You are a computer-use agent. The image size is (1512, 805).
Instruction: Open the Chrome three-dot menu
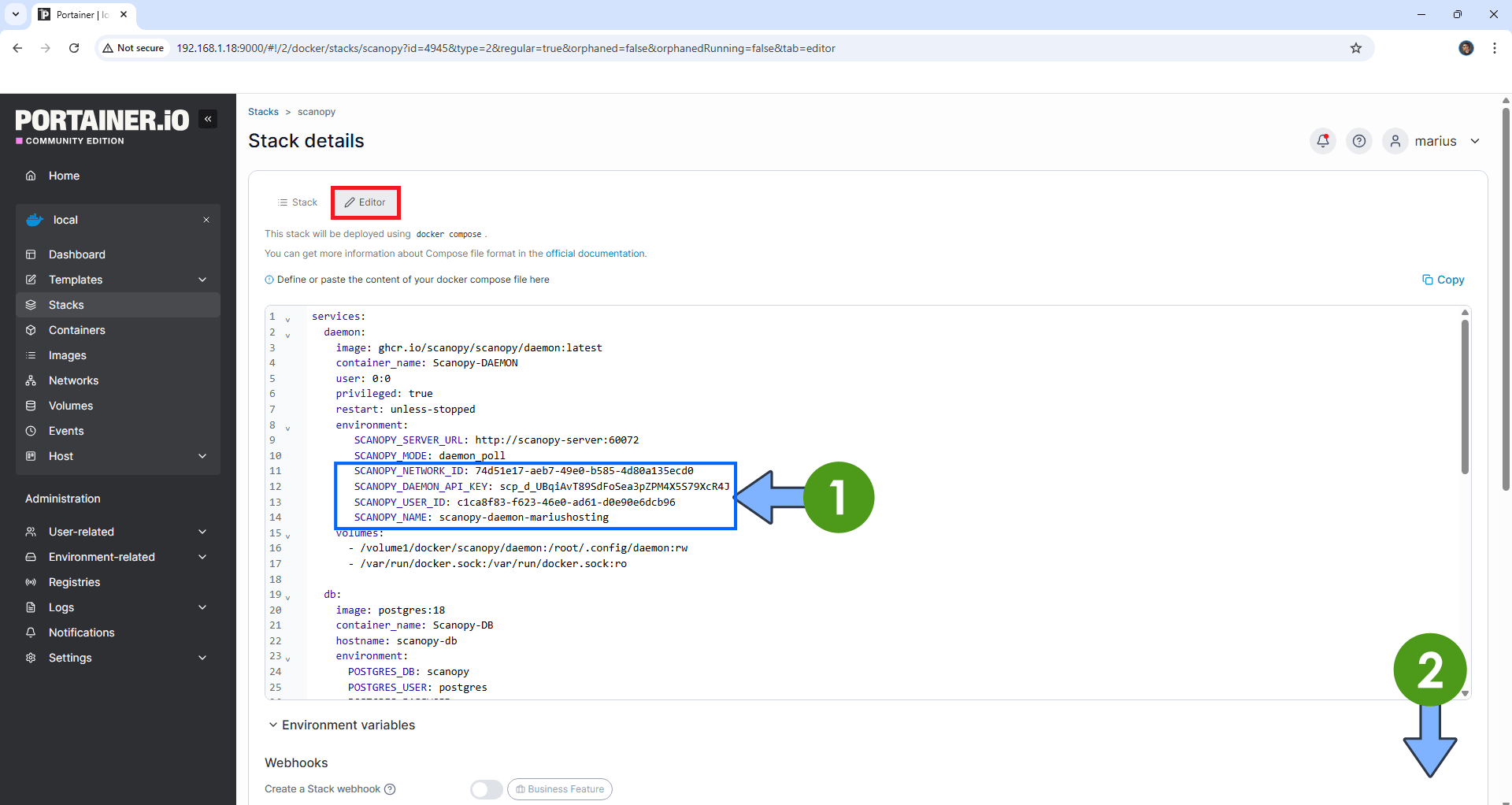point(1495,48)
